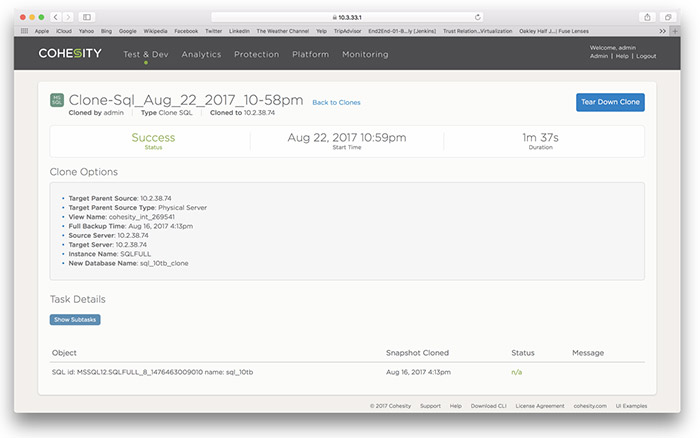
Task: Open the Protection menu
Action: coord(256,54)
